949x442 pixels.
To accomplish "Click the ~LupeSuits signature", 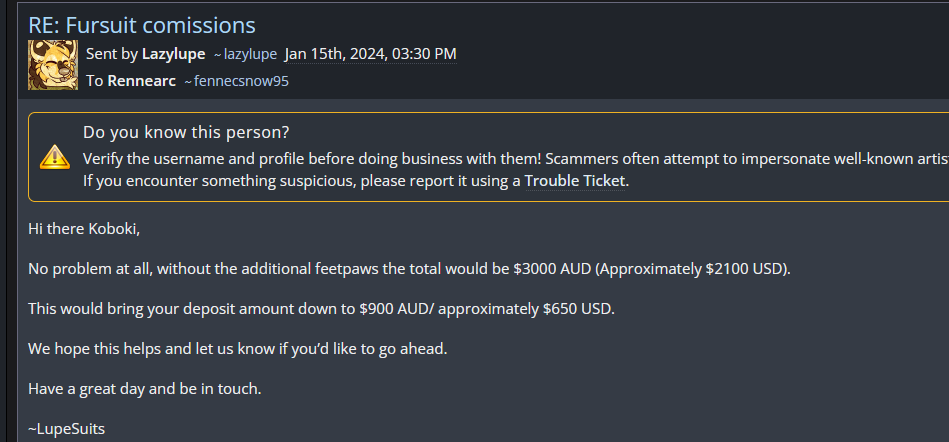I will point(66,429).
